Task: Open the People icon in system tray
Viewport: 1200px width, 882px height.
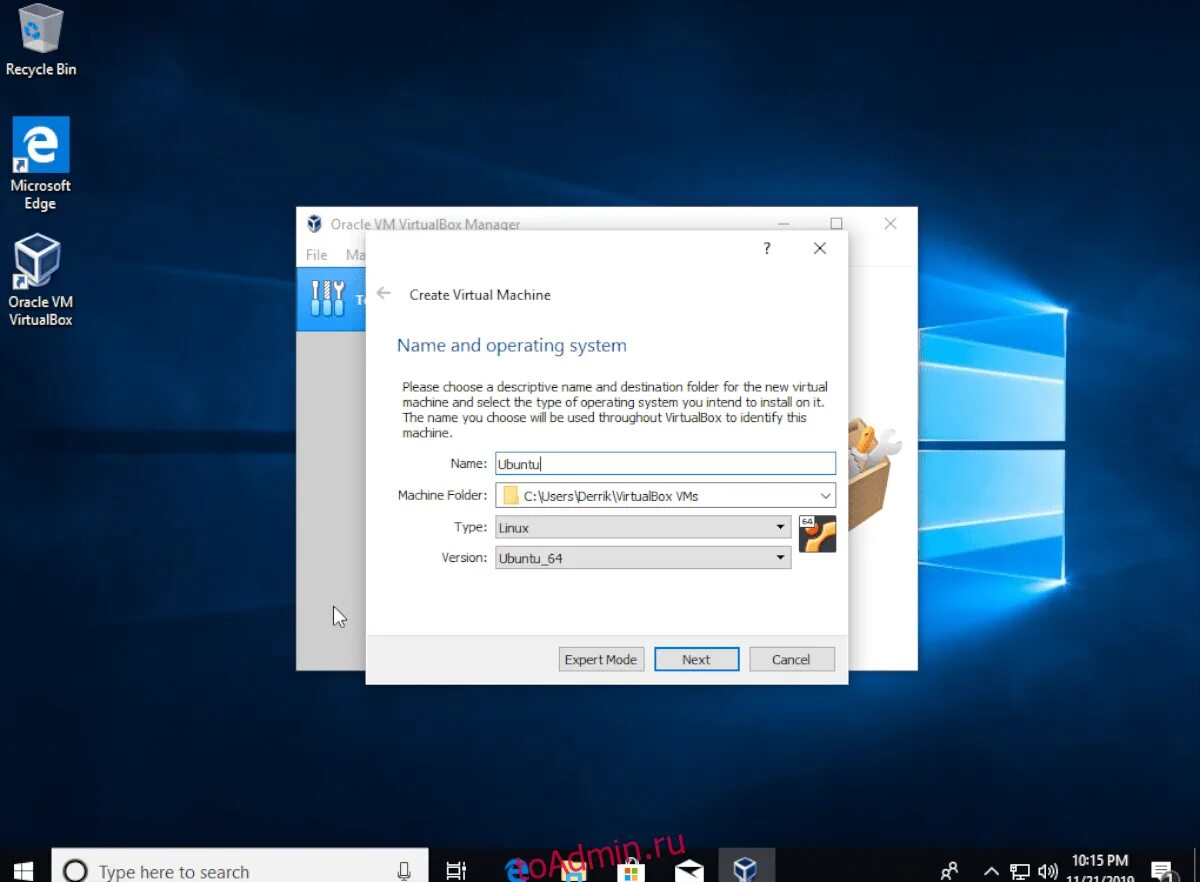Action: point(950,870)
